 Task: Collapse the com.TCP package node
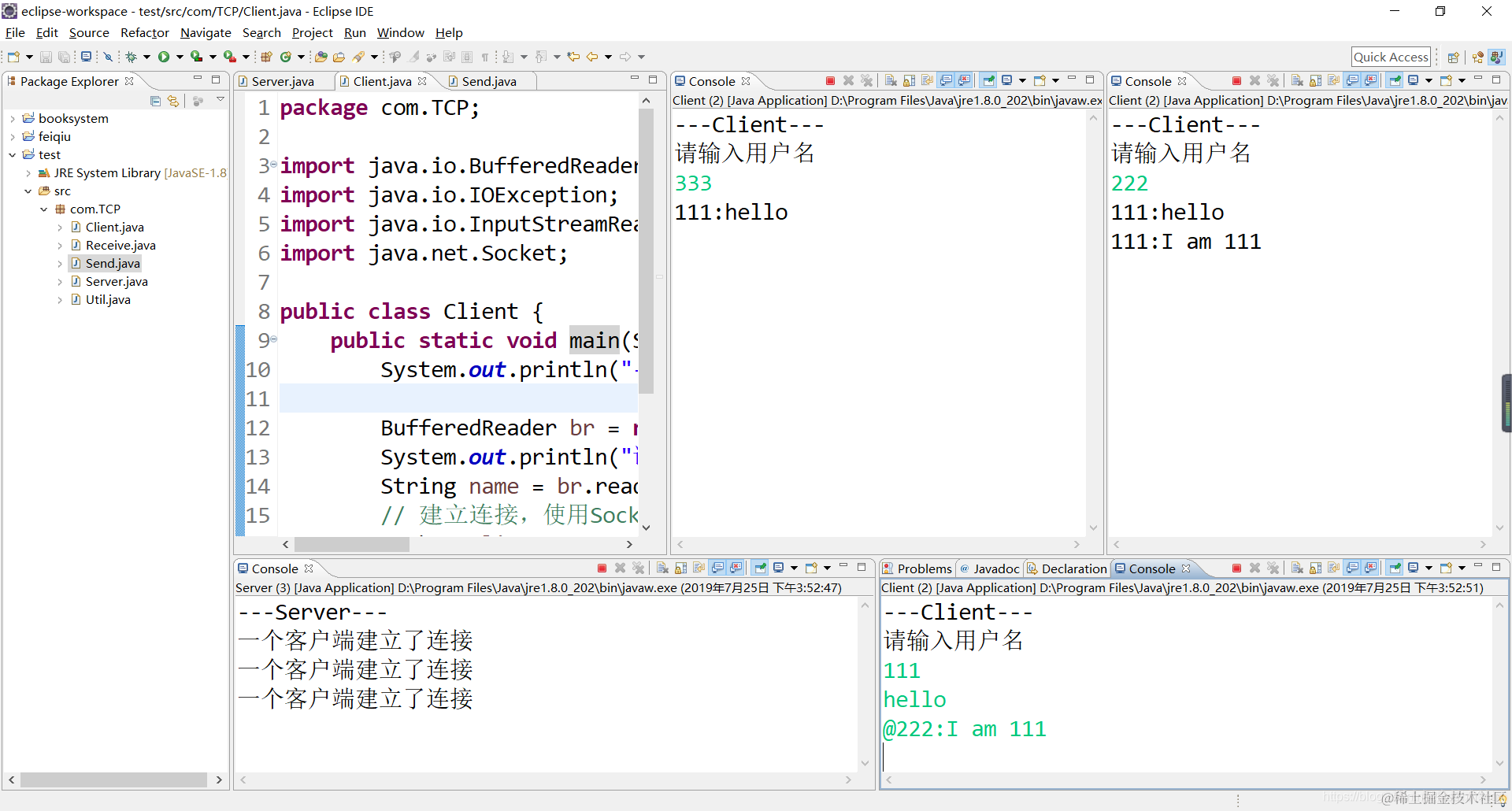44,209
